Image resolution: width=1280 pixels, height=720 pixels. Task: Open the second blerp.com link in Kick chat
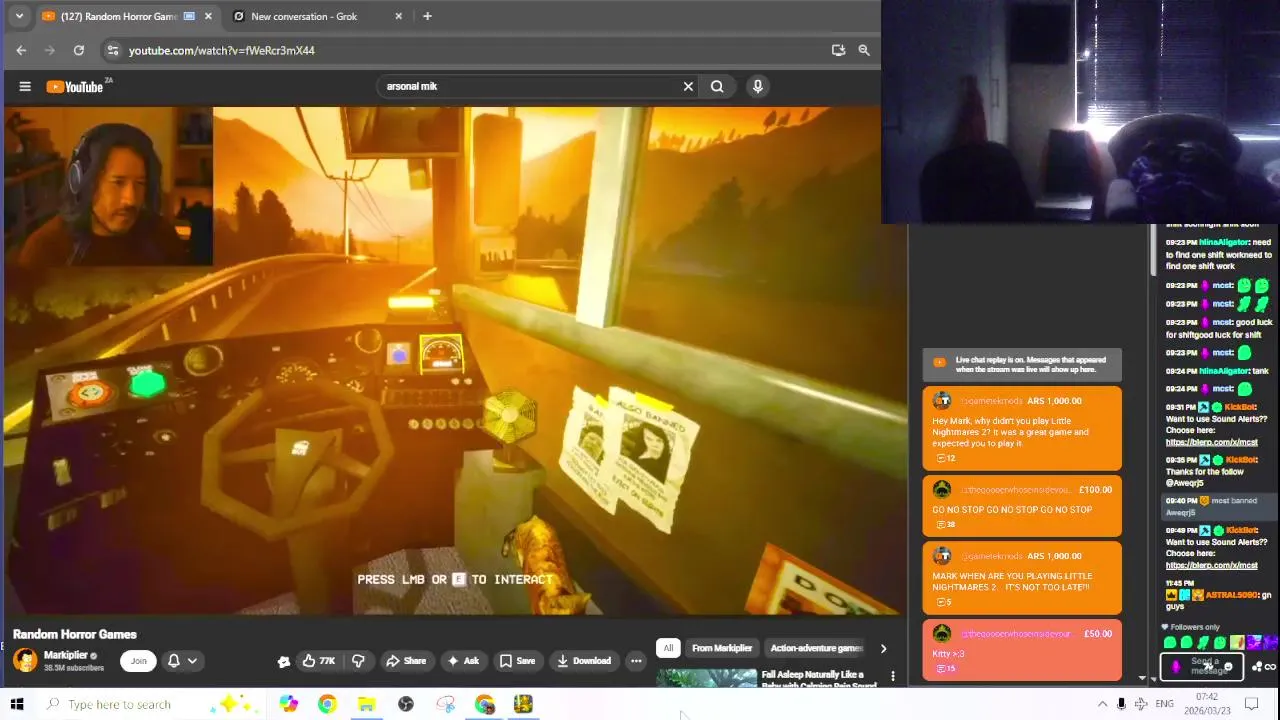(x=1211, y=565)
